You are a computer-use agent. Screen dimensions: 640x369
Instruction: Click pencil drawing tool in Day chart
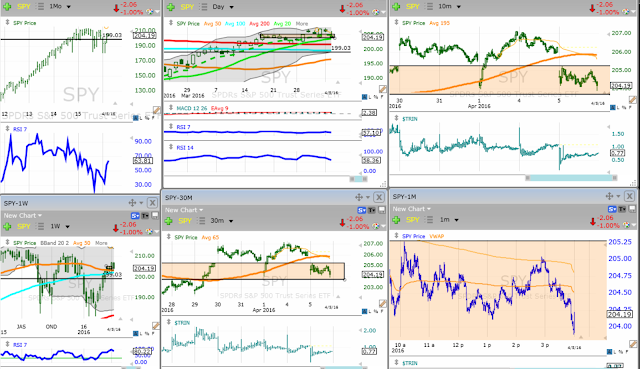tap(382, 89)
